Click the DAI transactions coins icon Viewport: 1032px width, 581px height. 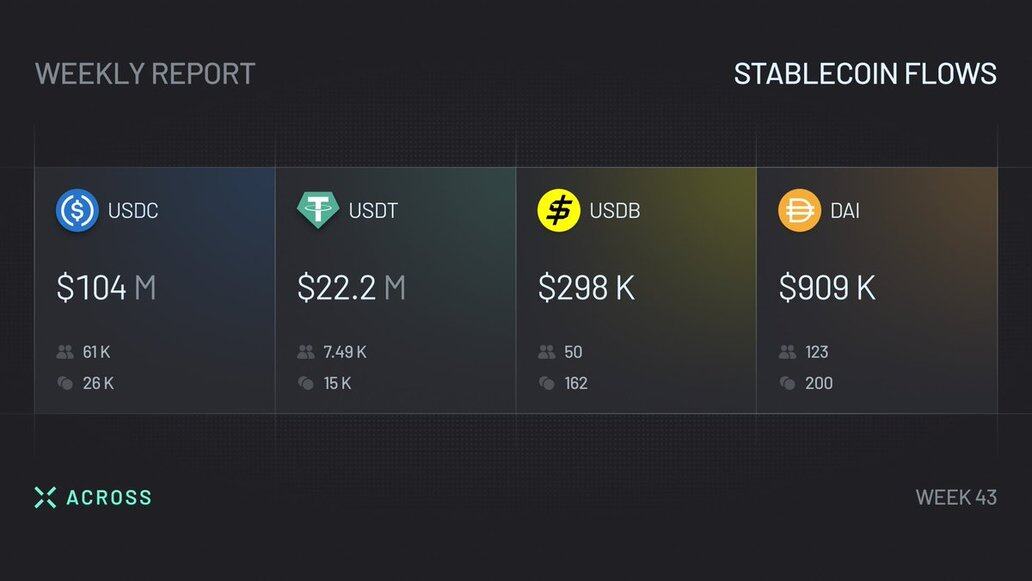(788, 383)
